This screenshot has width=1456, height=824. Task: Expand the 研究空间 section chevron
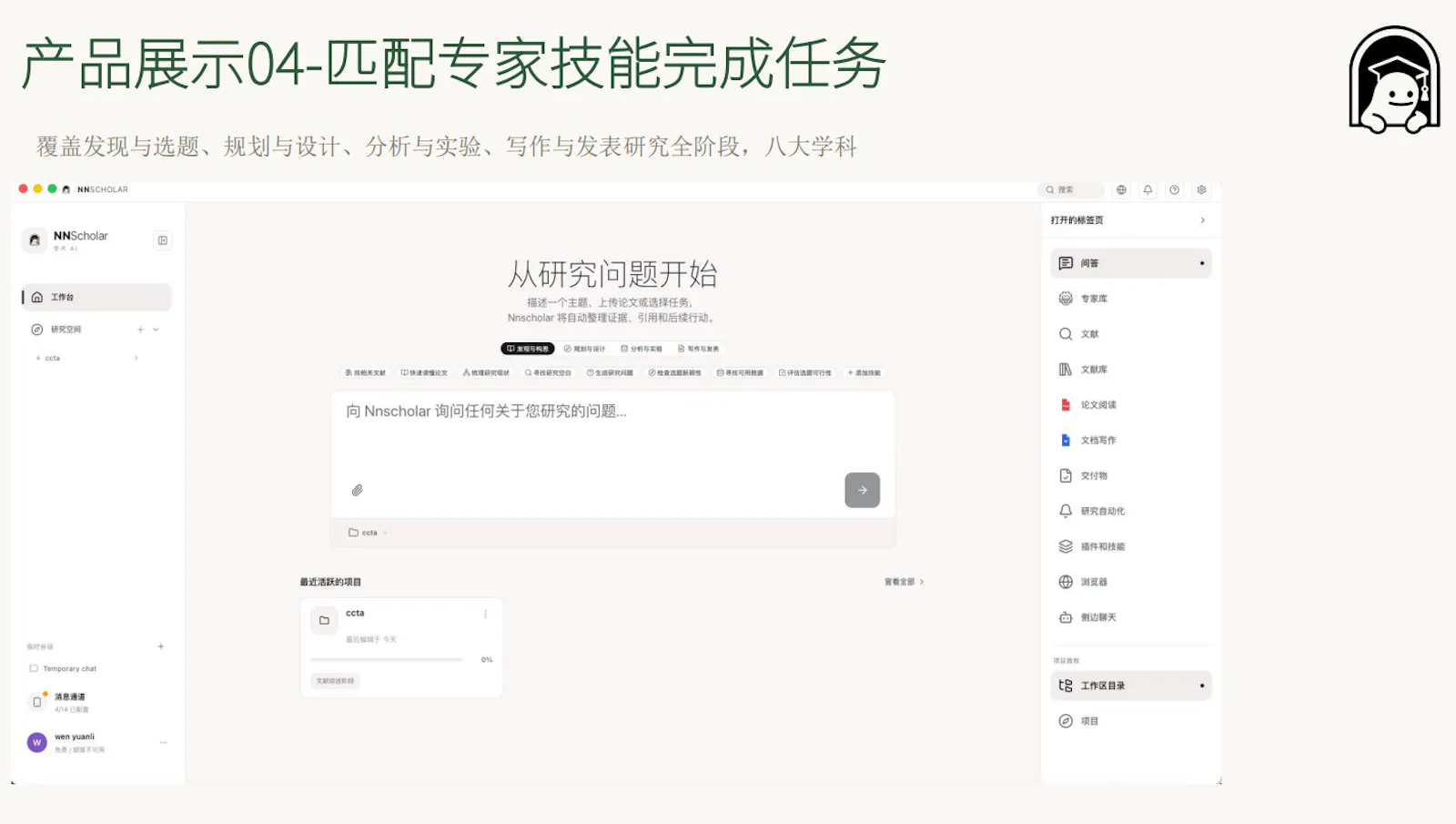point(156,330)
